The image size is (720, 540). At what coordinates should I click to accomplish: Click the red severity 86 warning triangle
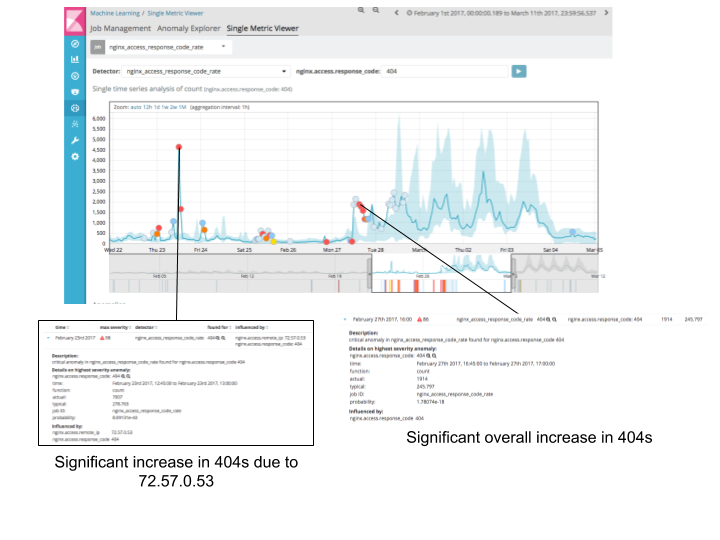point(419,319)
